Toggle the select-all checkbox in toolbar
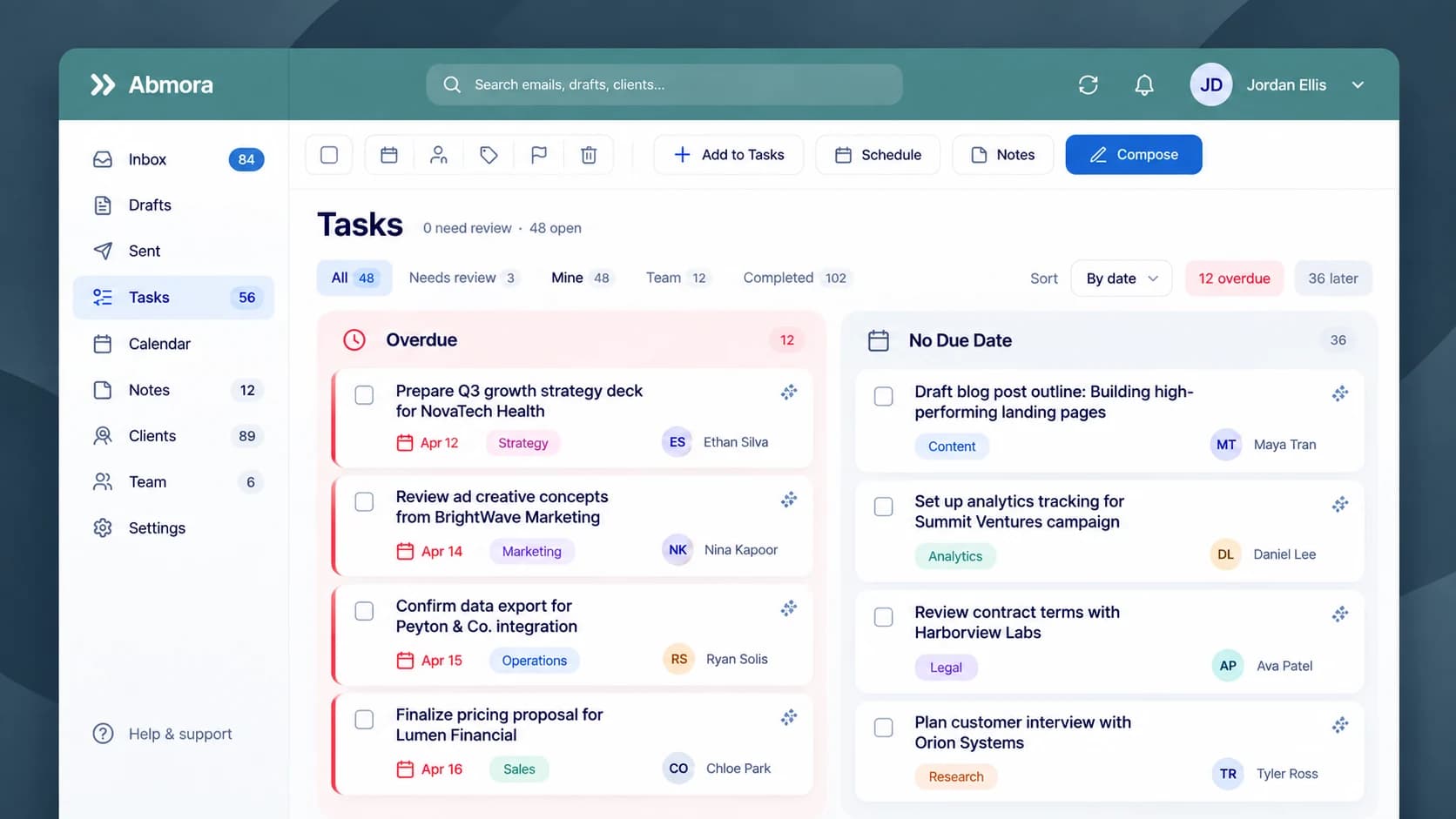1456x819 pixels. tap(329, 155)
